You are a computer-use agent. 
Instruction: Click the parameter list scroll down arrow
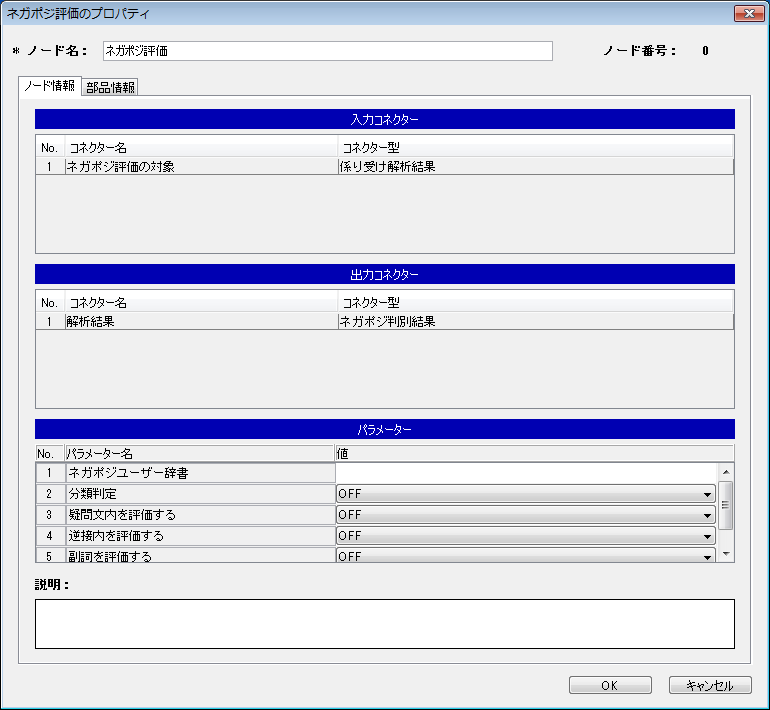point(726,554)
